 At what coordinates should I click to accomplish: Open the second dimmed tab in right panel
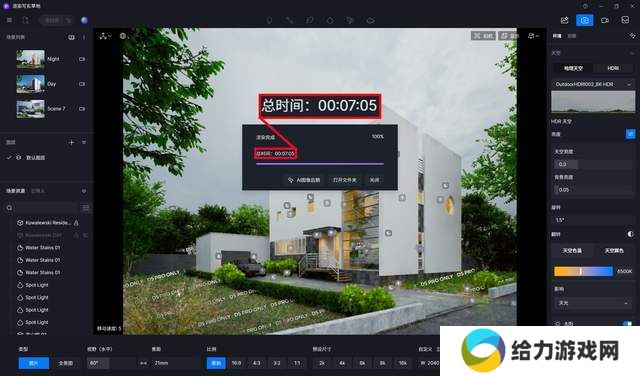click(572, 36)
